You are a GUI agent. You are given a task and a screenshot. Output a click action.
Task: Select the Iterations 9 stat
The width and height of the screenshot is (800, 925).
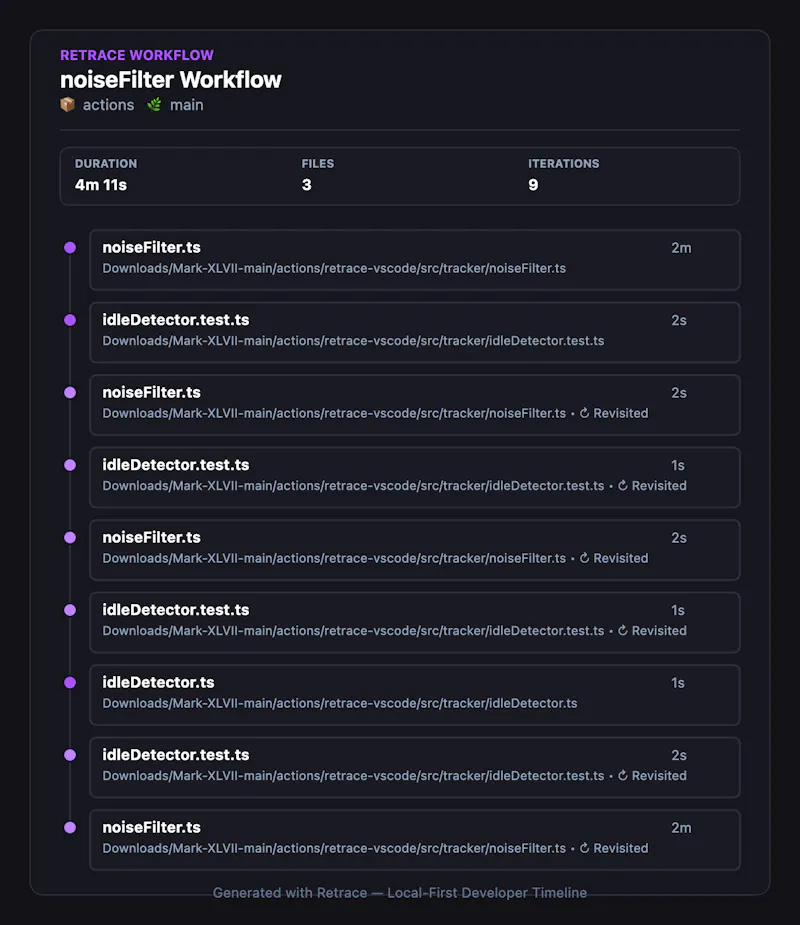click(563, 175)
